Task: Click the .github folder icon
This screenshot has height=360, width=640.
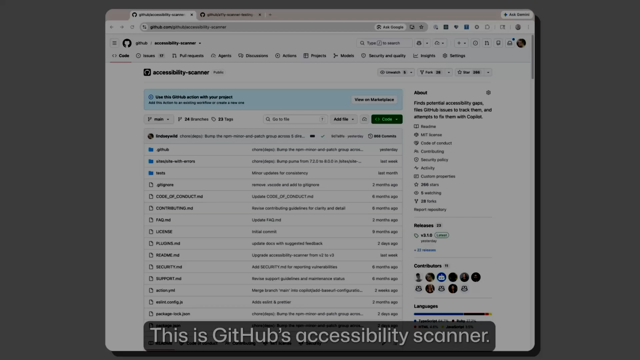Action: [151, 150]
